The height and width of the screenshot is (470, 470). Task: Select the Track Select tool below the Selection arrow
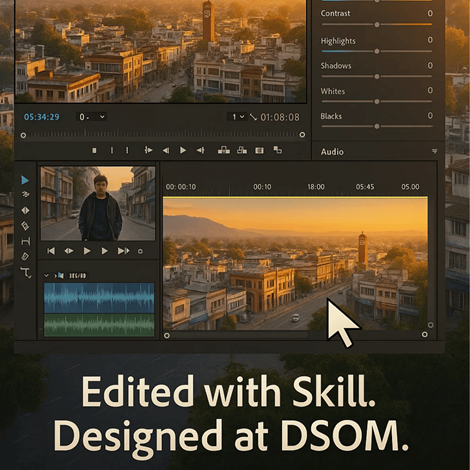coord(25,194)
